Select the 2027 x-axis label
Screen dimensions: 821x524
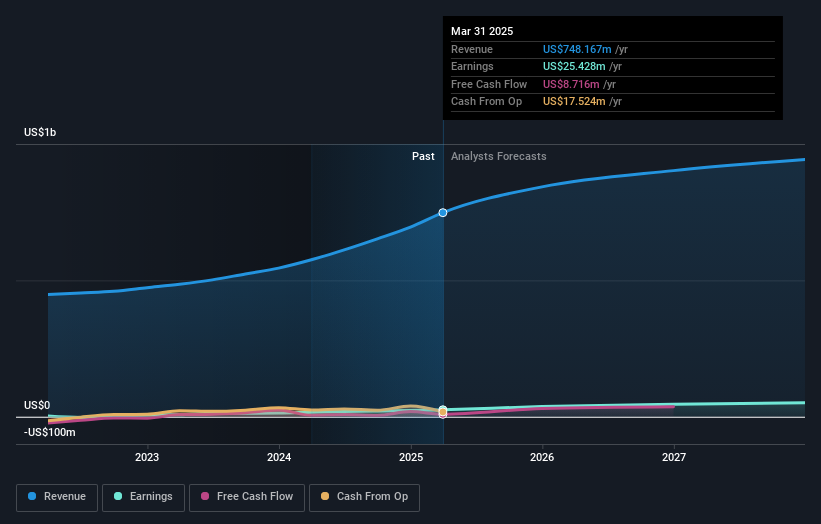[x=674, y=457]
